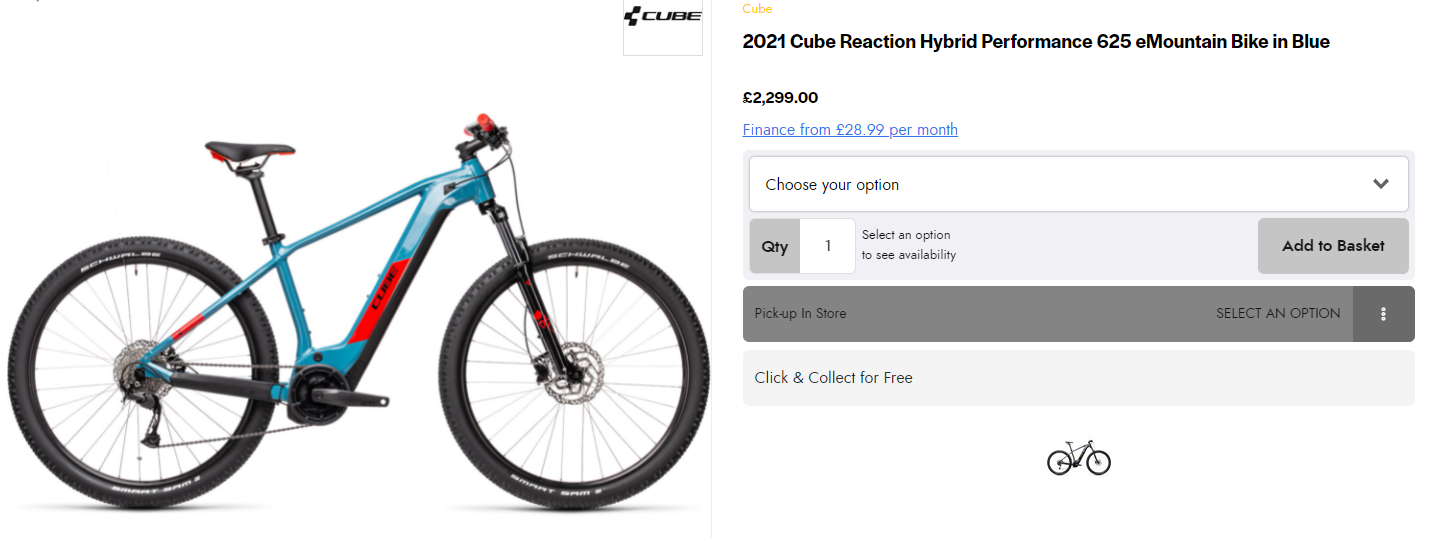Click "Select an option to see availability" text
This screenshot has height=538, width=1453.
pos(908,245)
